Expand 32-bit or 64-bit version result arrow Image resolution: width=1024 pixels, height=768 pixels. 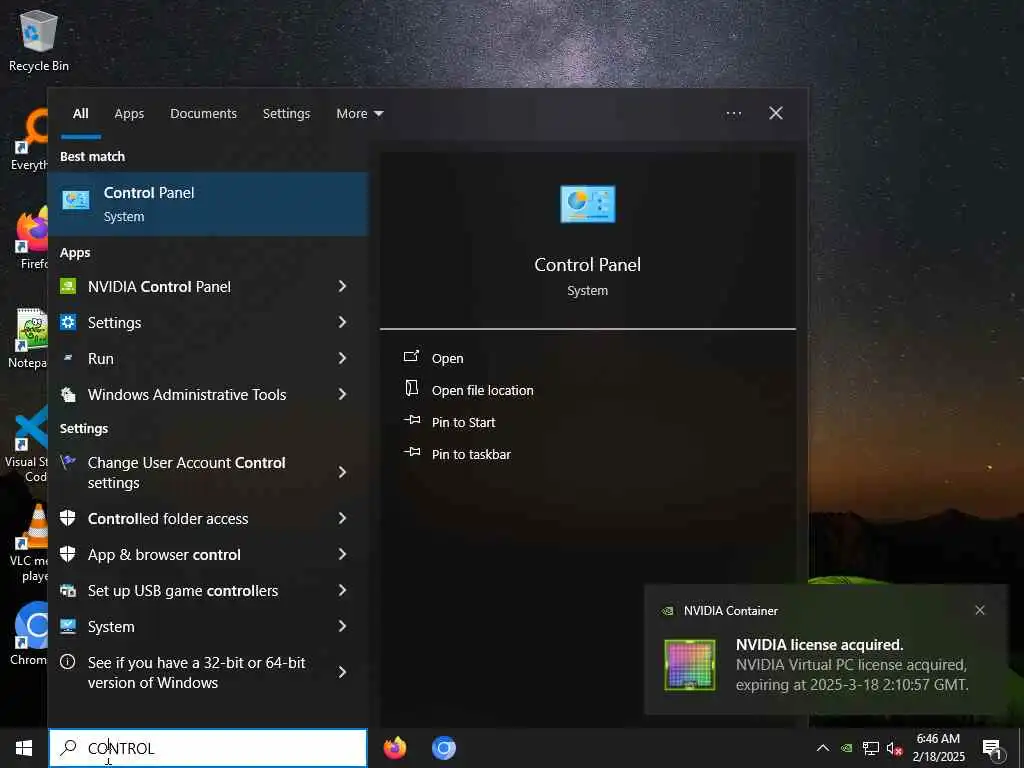pos(342,672)
